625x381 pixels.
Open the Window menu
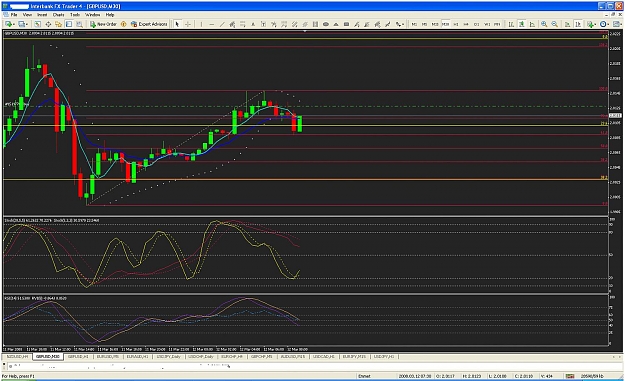tap(92, 15)
